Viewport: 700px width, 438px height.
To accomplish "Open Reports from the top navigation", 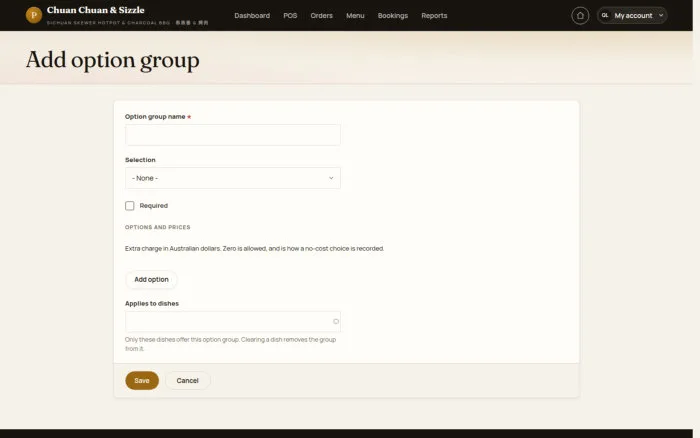I will (x=434, y=16).
